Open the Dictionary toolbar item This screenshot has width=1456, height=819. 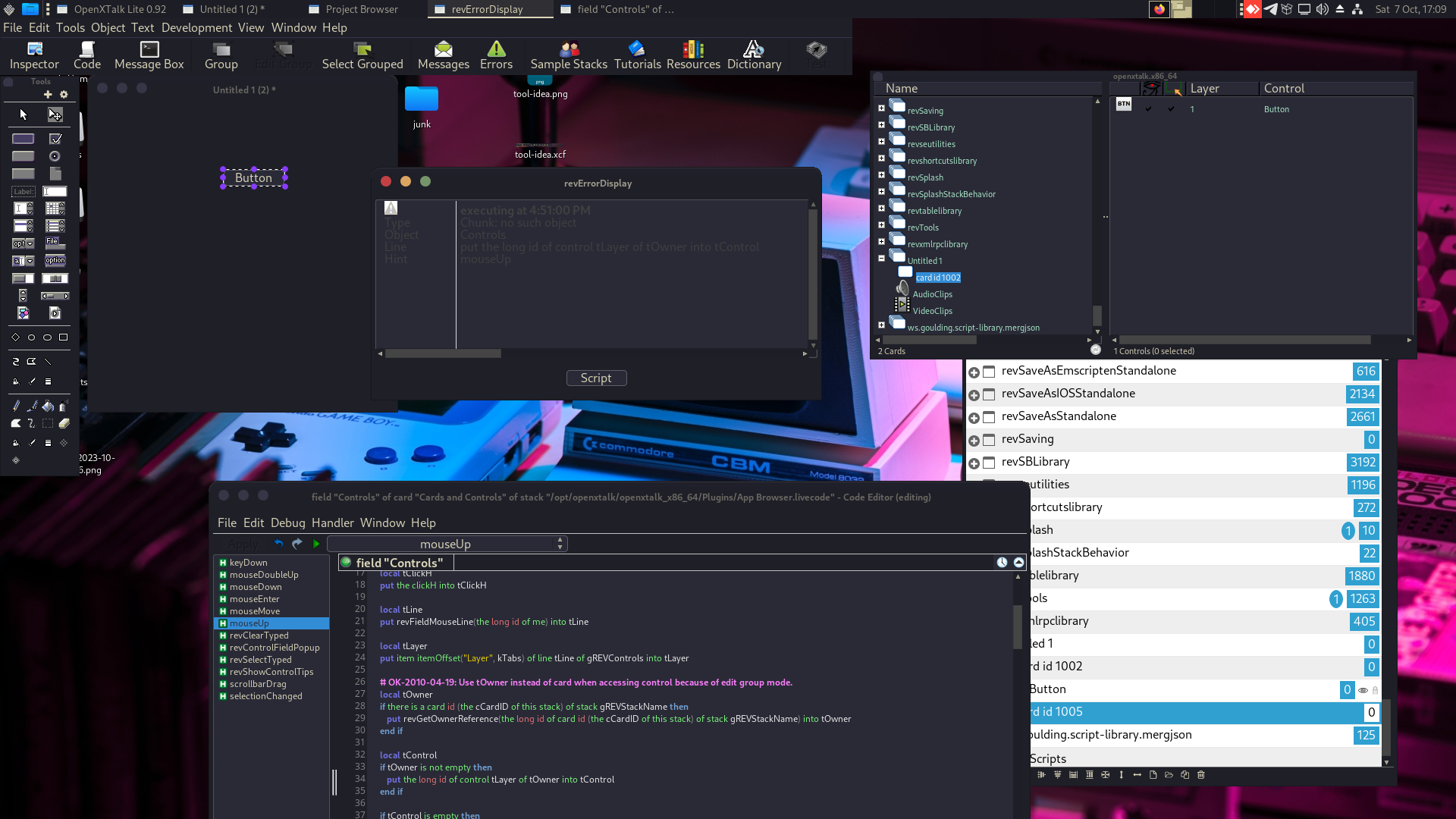point(754,55)
